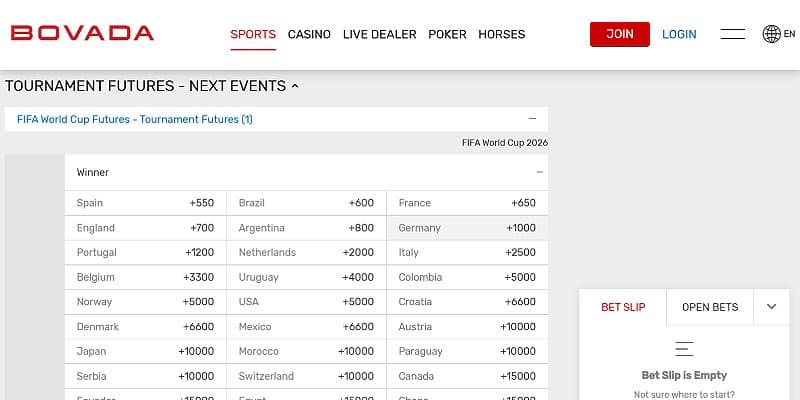Switch to the Open Bets tab
This screenshot has height=400, width=800.
pos(710,307)
